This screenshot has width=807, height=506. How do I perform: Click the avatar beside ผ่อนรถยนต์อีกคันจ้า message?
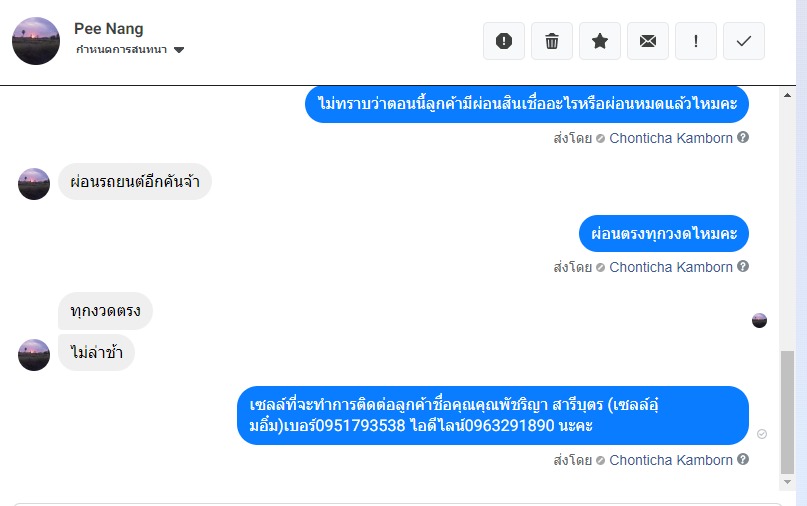point(34,184)
